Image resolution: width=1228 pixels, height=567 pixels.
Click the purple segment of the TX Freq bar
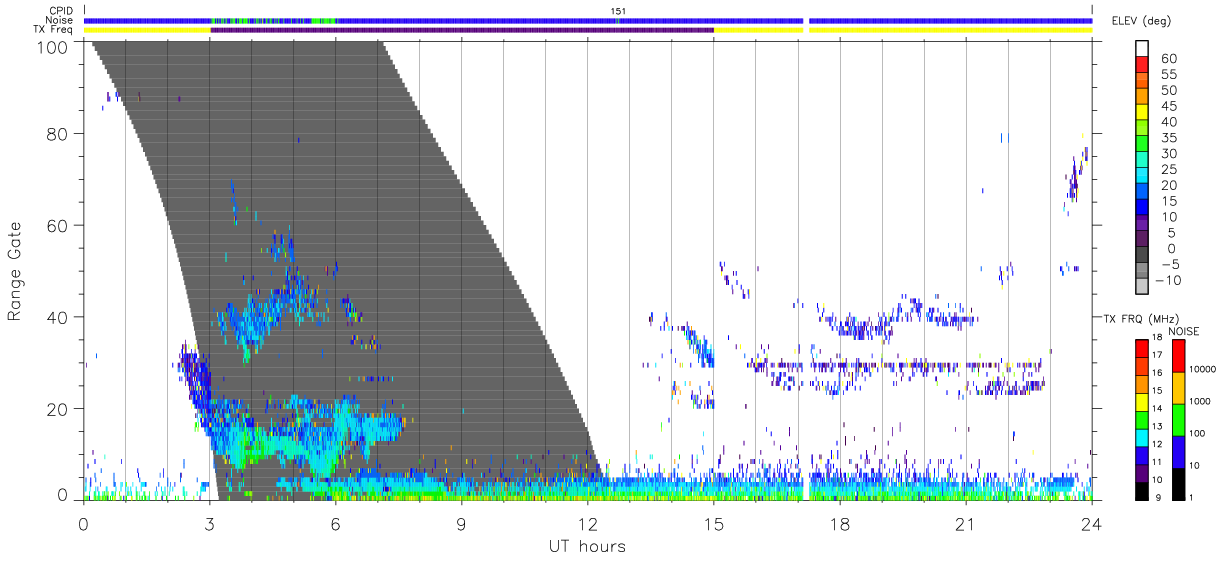pos(462,30)
